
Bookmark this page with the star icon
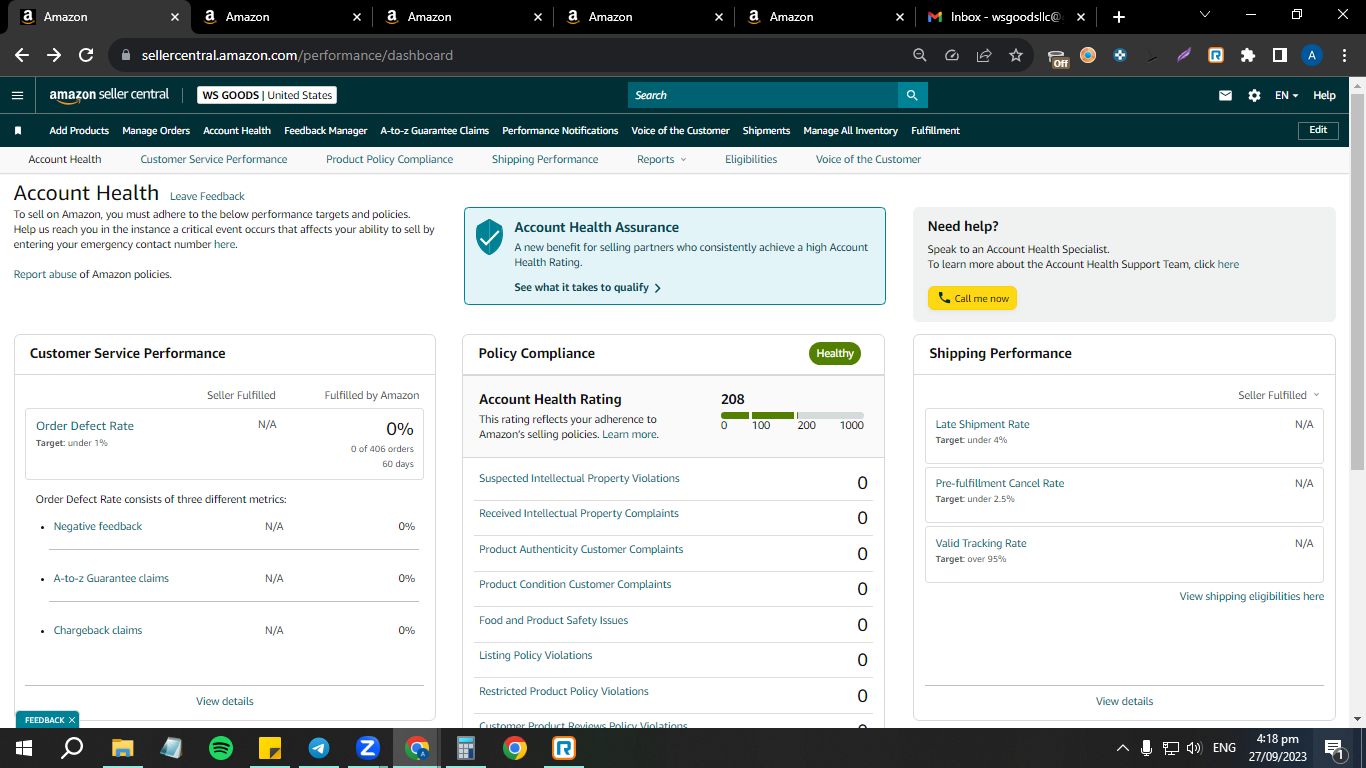1016,55
